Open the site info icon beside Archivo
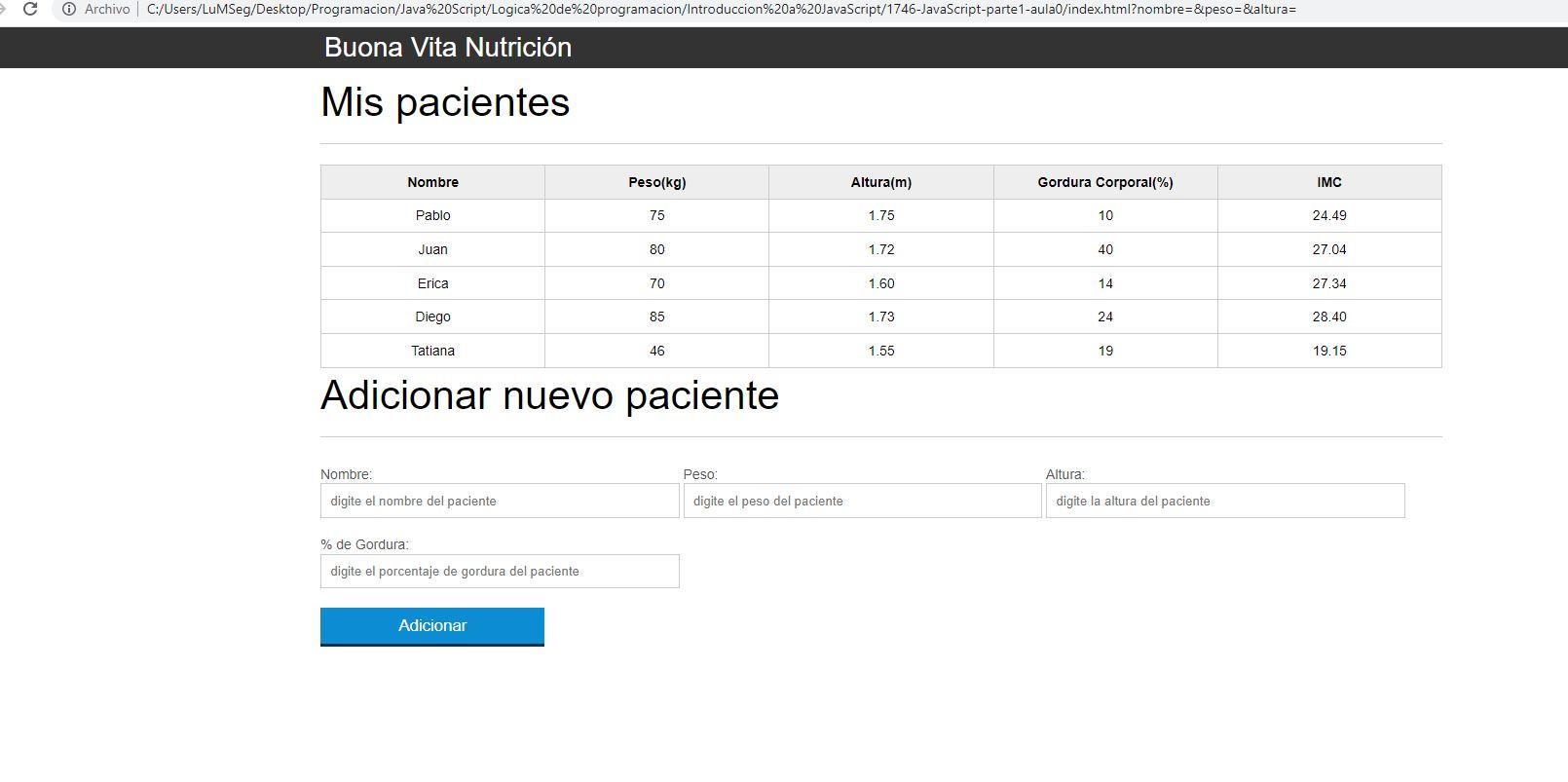The image size is (1568, 782). point(69,9)
